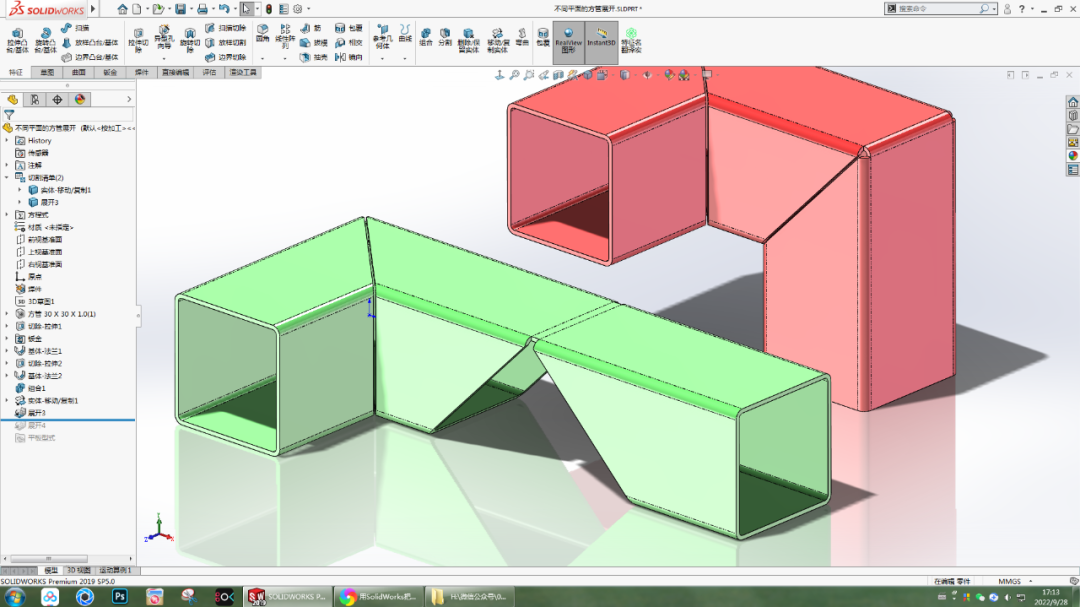Switch to the 钣金 CommandManager tab
The width and height of the screenshot is (1080, 607).
[x=110, y=72]
